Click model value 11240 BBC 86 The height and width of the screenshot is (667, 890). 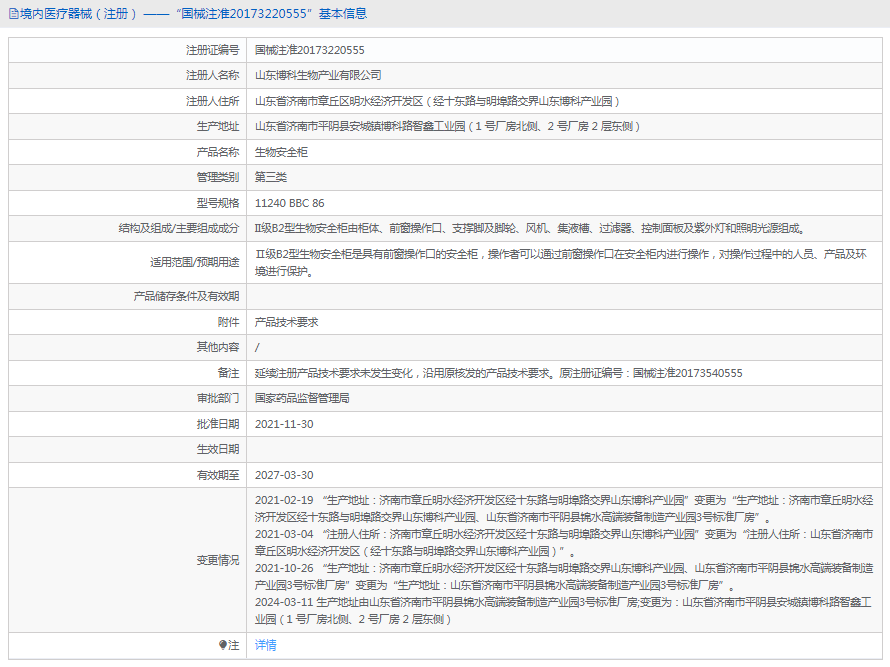coord(289,203)
